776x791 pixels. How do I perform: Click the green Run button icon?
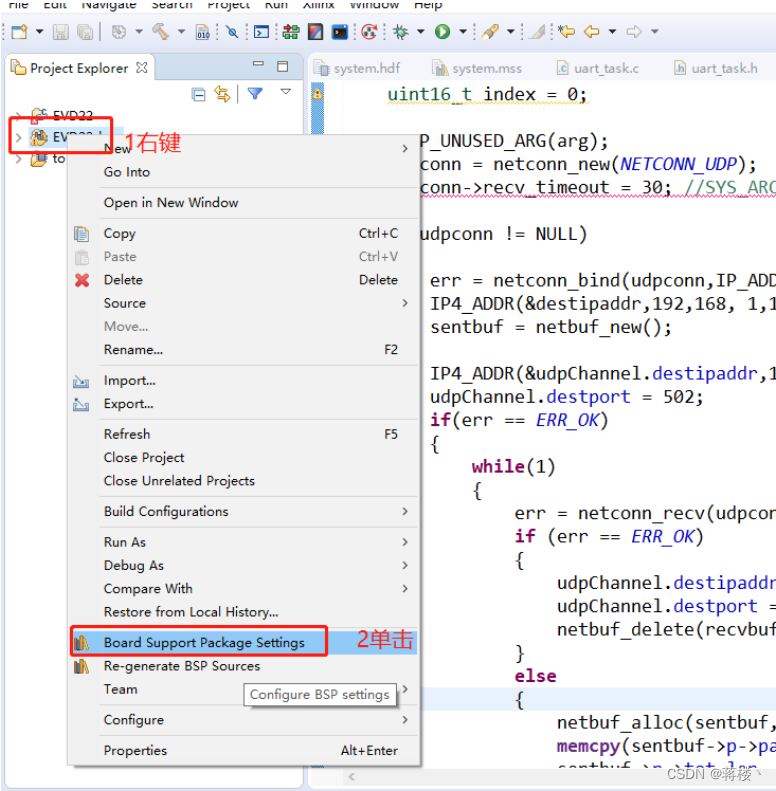tap(442, 32)
